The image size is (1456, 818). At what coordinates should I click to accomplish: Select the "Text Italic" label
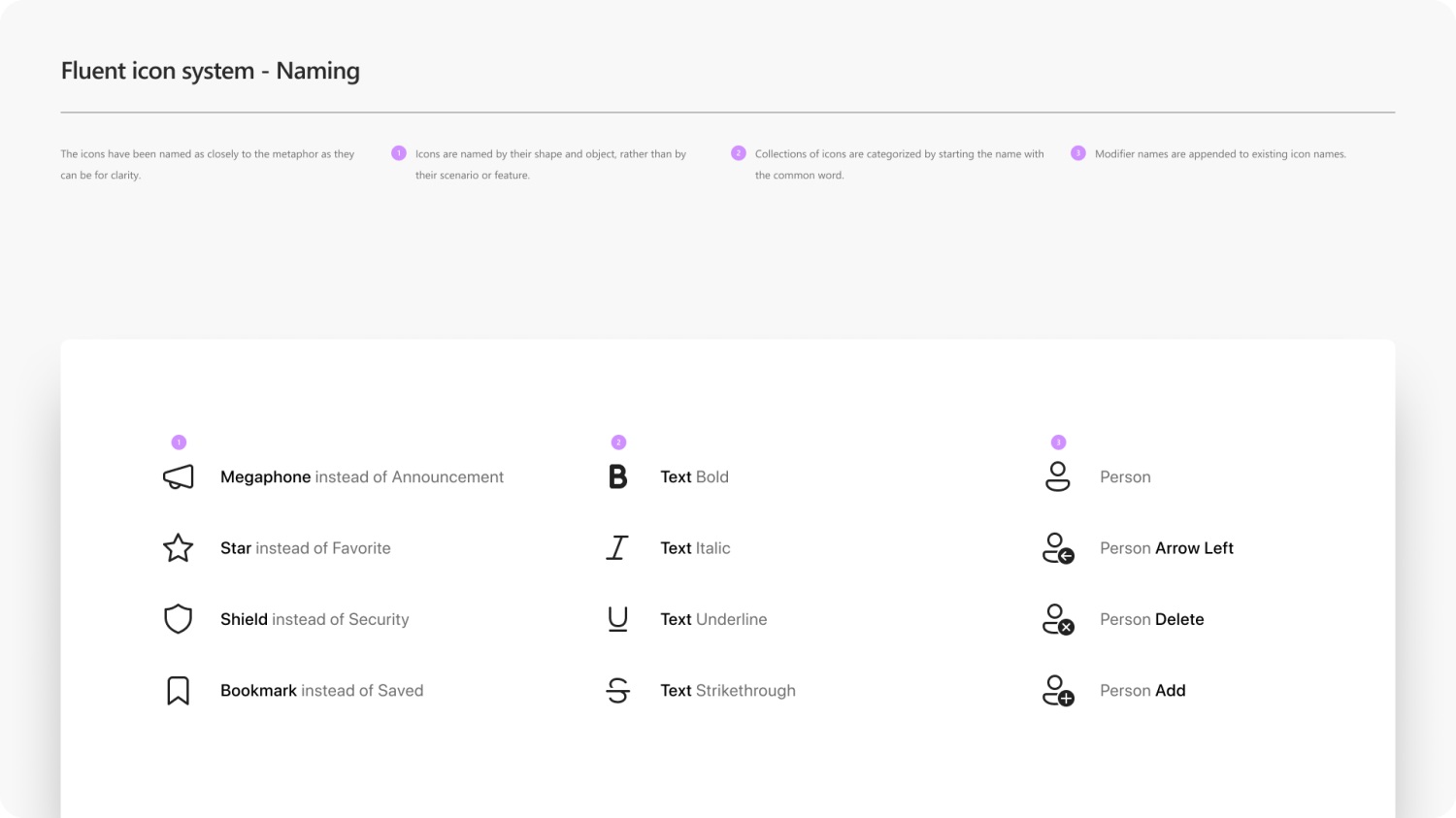click(x=696, y=548)
